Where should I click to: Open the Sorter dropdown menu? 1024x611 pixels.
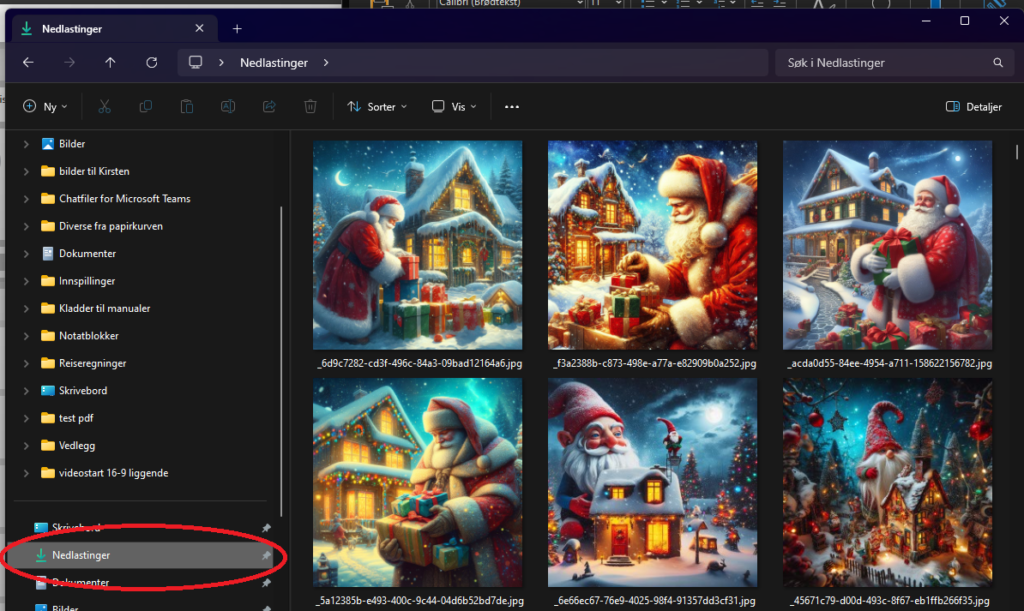coord(377,107)
